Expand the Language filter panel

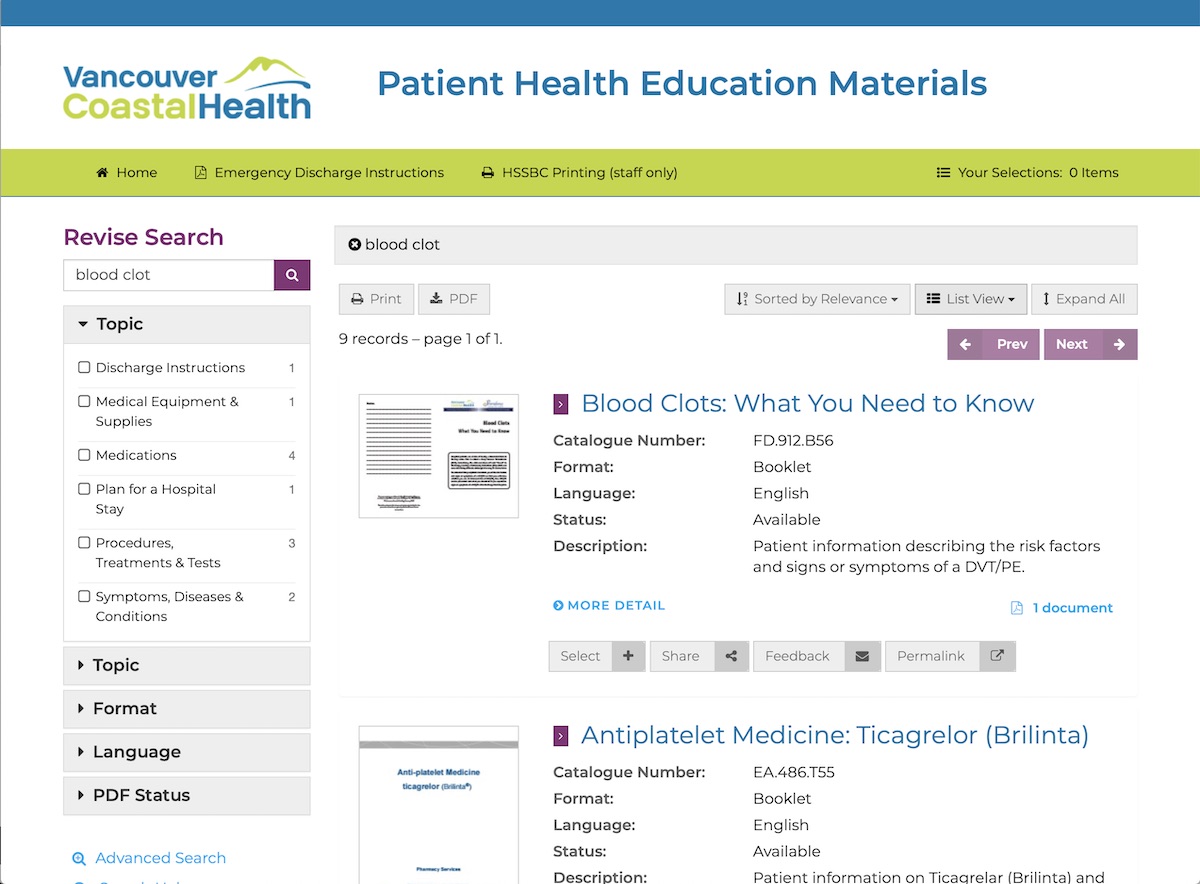(x=186, y=752)
